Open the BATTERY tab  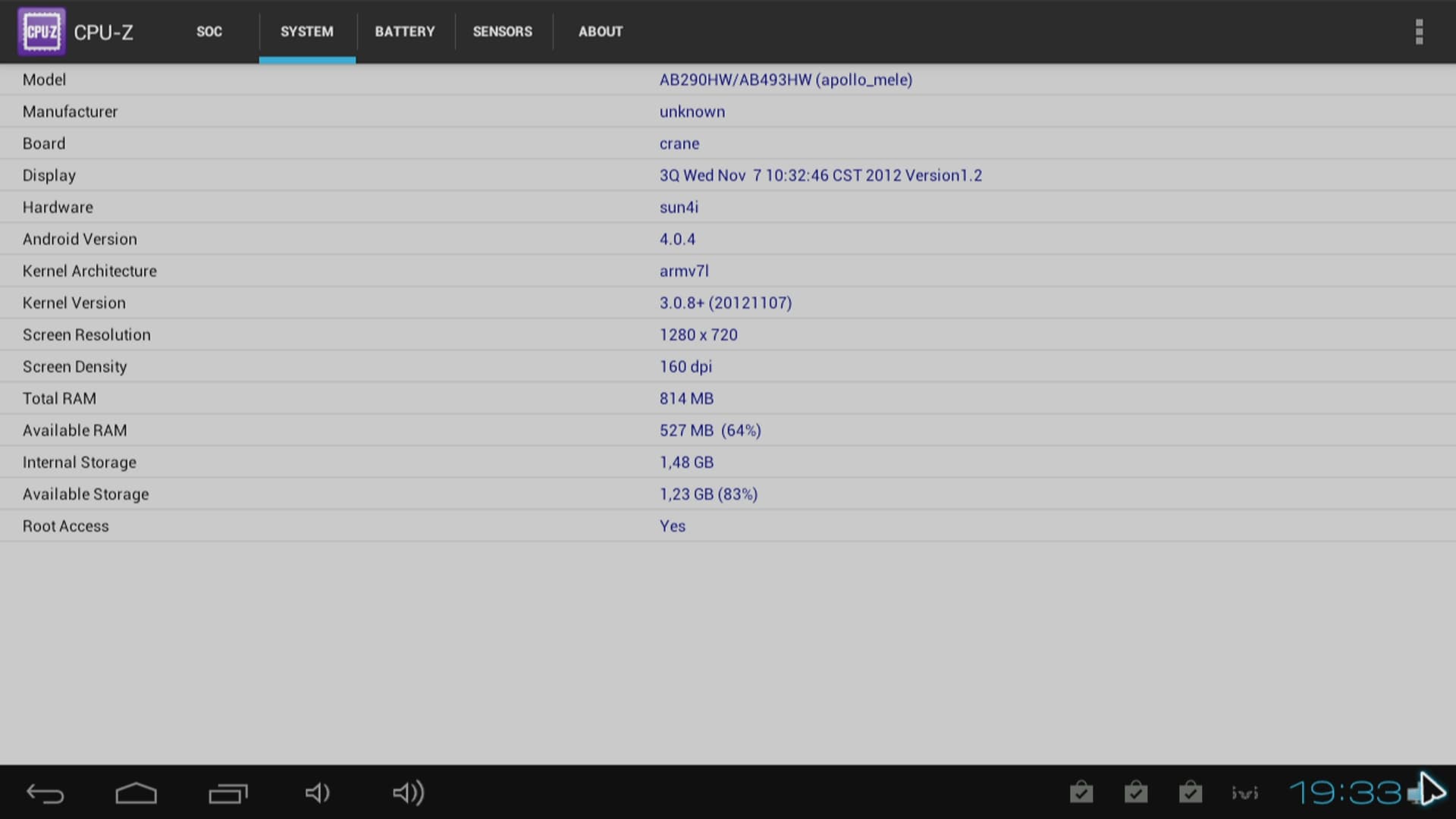405,32
